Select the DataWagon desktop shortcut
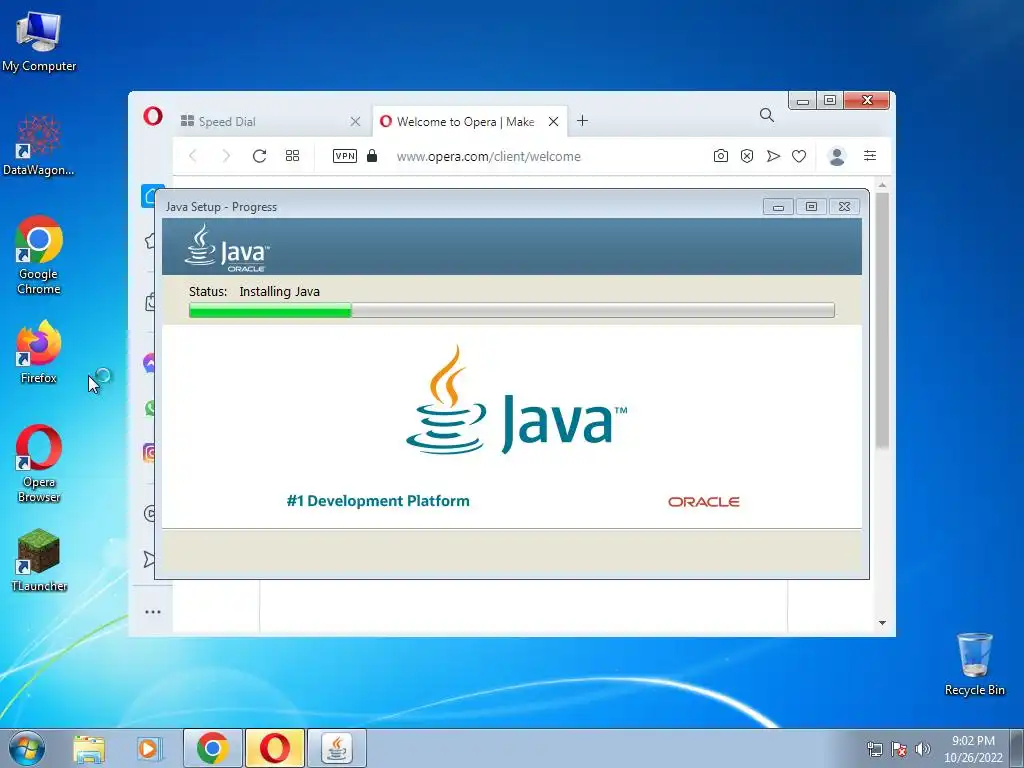 point(39,146)
